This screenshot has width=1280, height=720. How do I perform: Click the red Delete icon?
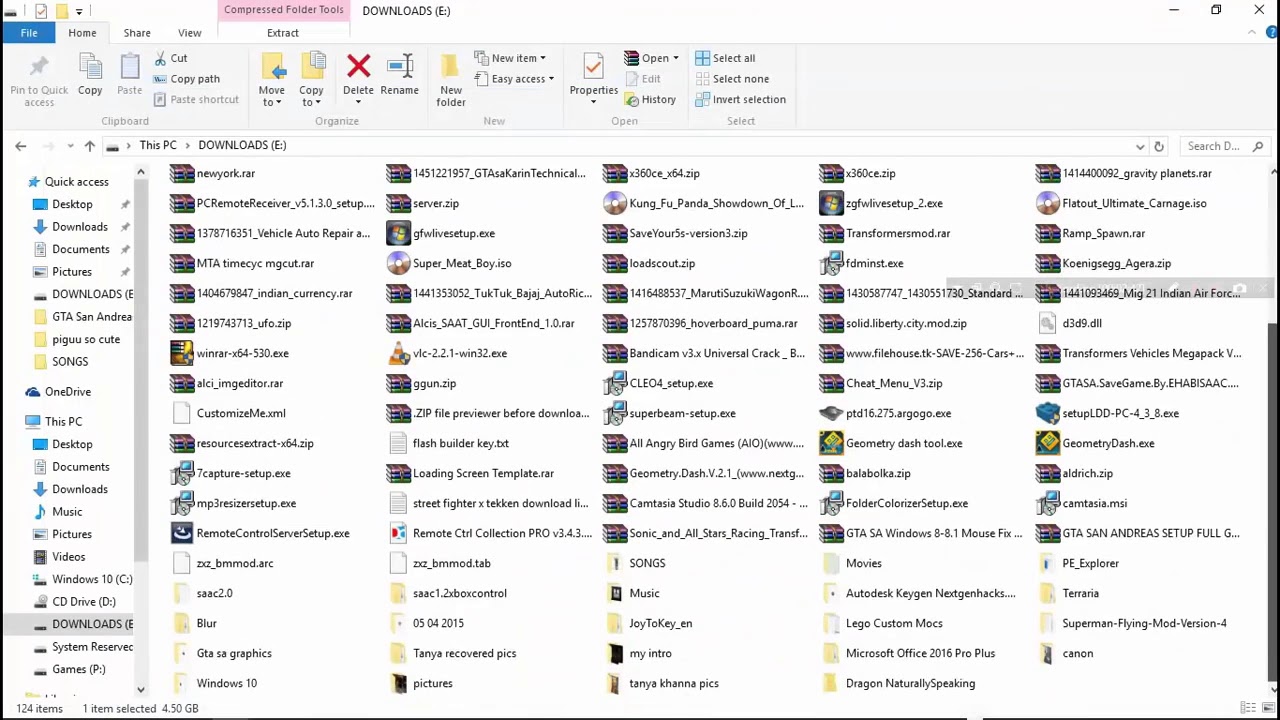pos(358,67)
